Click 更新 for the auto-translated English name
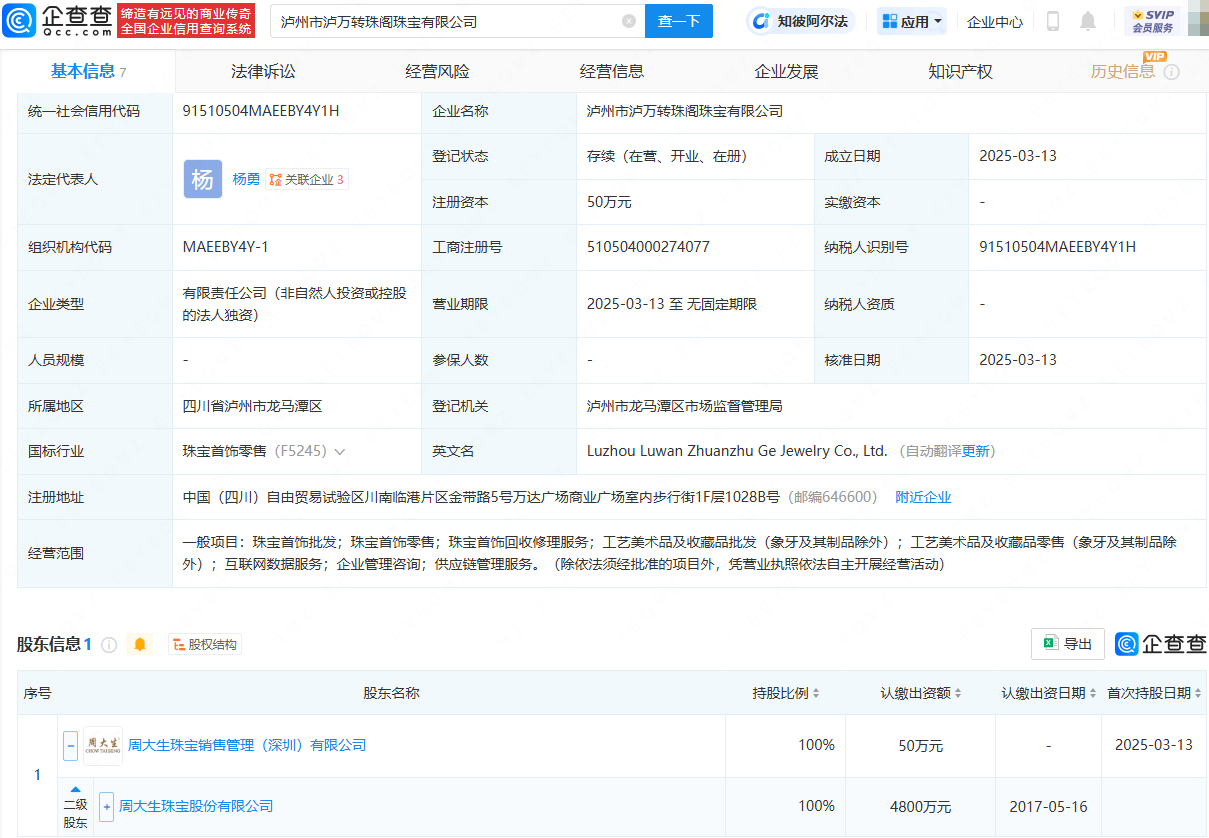This screenshot has height=838, width=1209. [976, 451]
